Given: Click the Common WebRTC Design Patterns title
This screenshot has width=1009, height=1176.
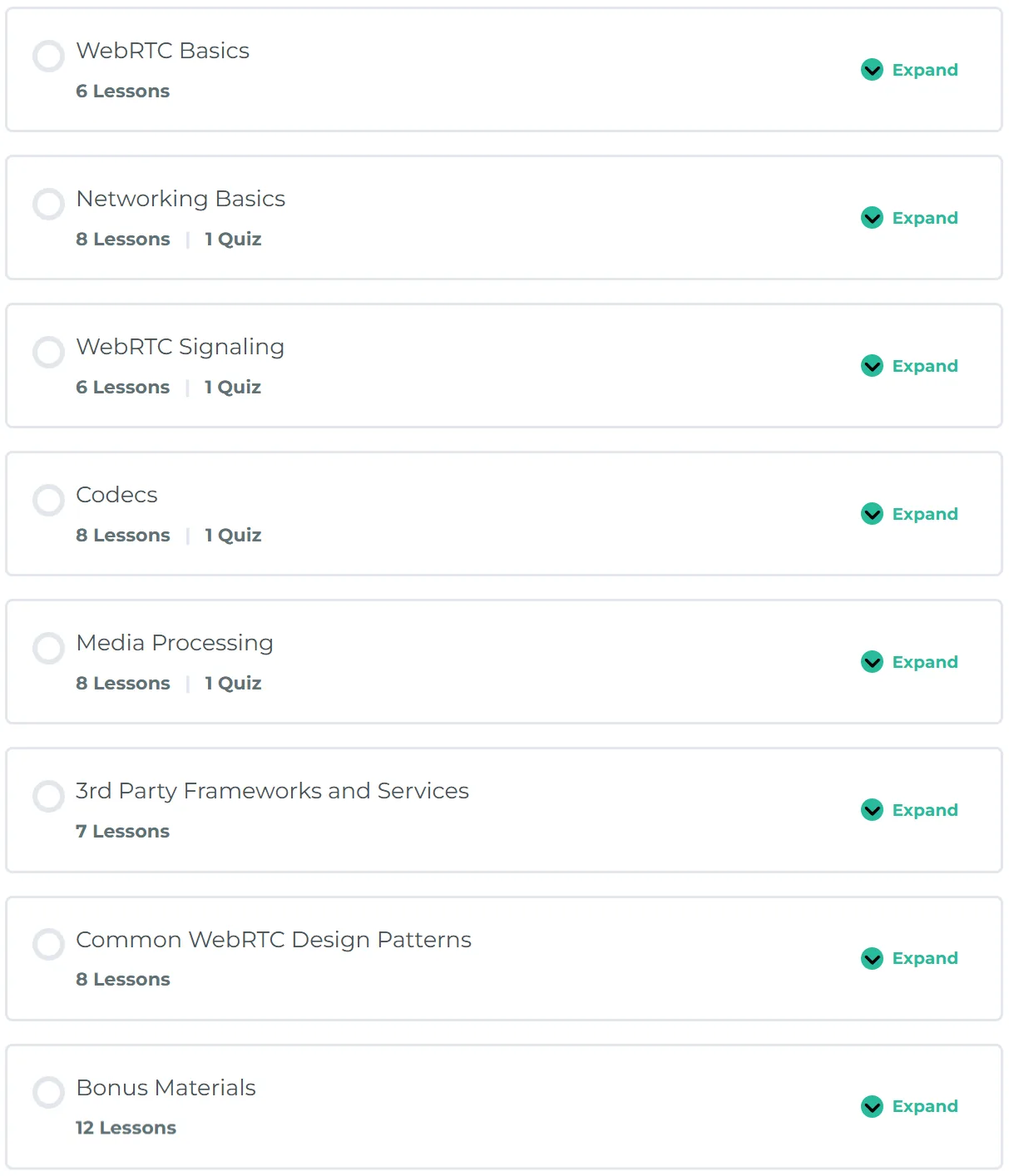Looking at the screenshot, I should tap(274, 940).
